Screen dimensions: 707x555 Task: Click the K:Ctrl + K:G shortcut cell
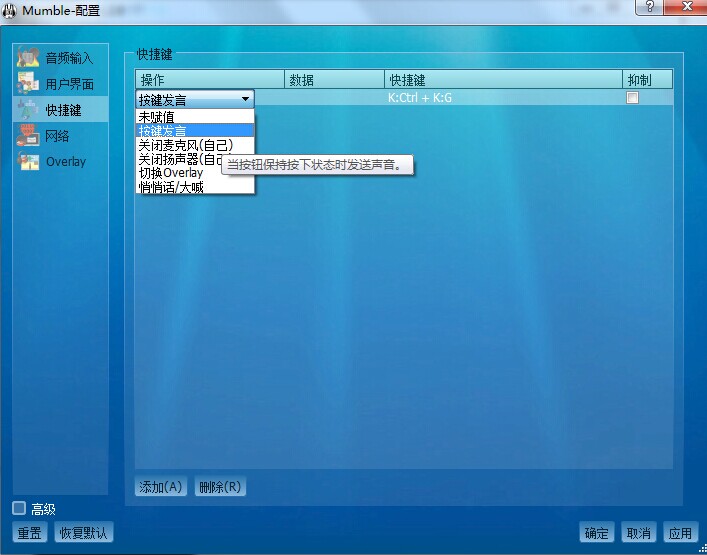tap(503, 97)
